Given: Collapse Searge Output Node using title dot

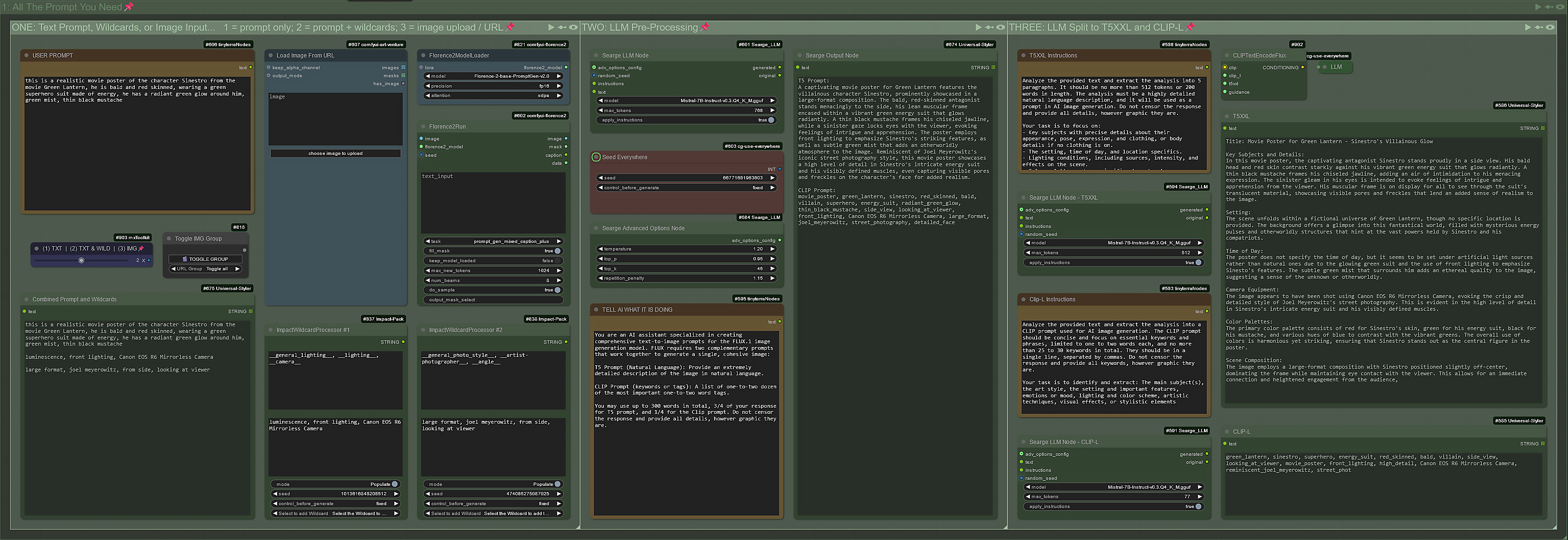Looking at the screenshot, I should [x=800, y=56].
